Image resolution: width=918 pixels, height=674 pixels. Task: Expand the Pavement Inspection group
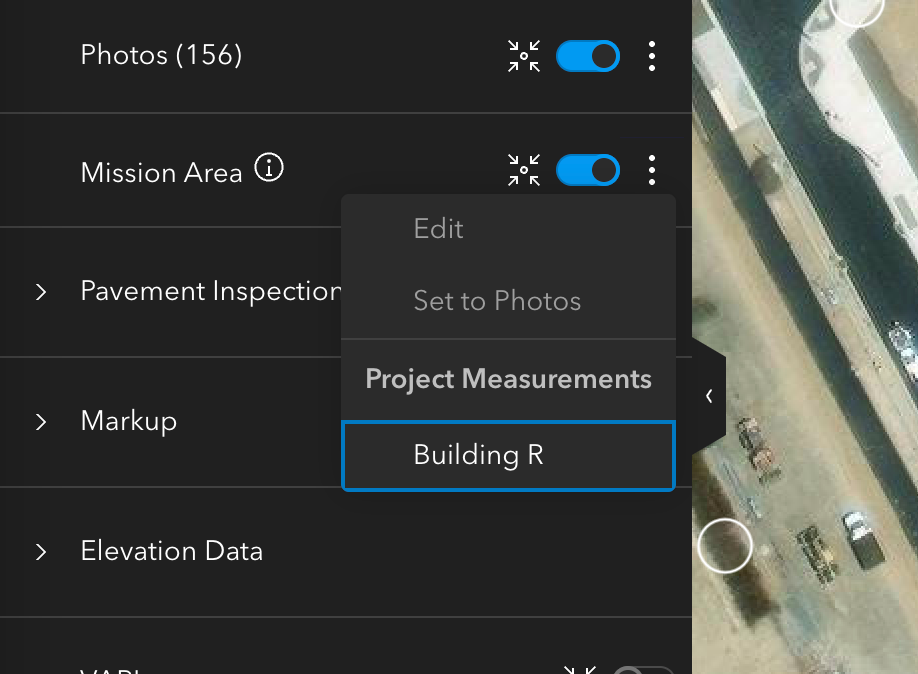(x=41, y=292)
